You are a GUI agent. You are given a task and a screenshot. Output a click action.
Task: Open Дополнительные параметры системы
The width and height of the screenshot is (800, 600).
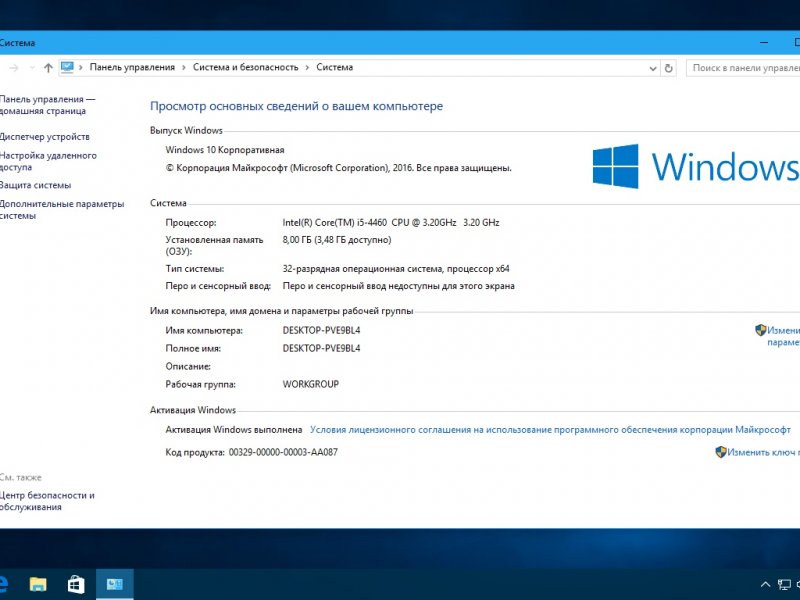pyautogui.click(x=62, y=210)
